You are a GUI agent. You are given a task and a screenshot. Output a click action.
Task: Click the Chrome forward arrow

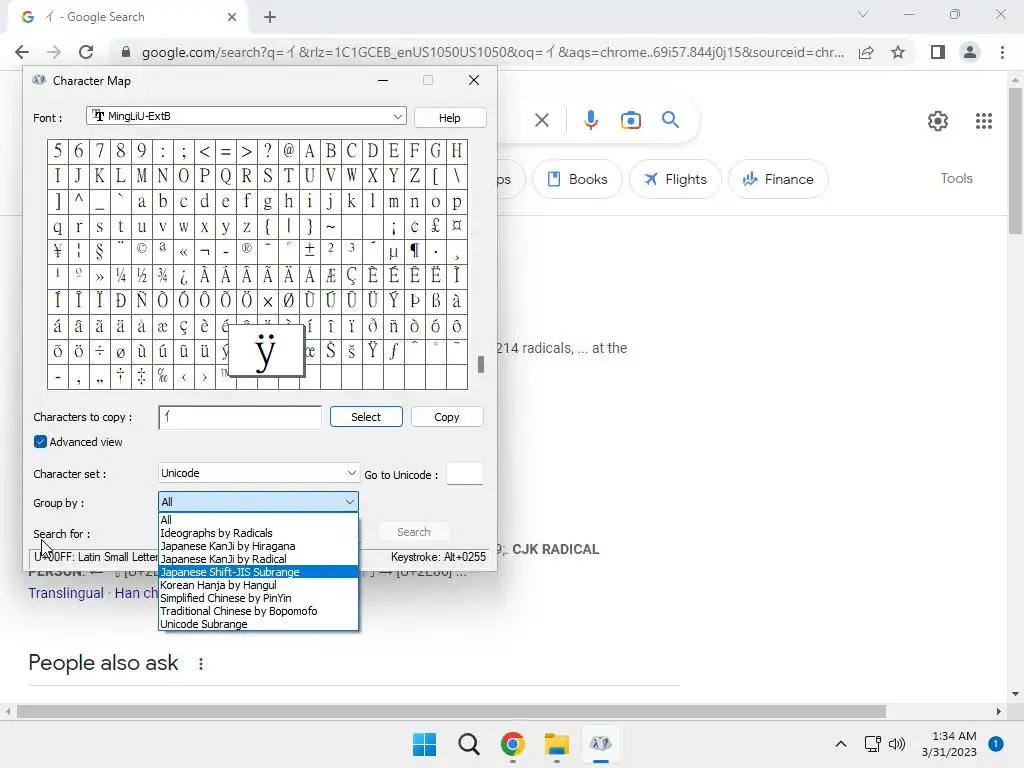click(x=54, y=52)
